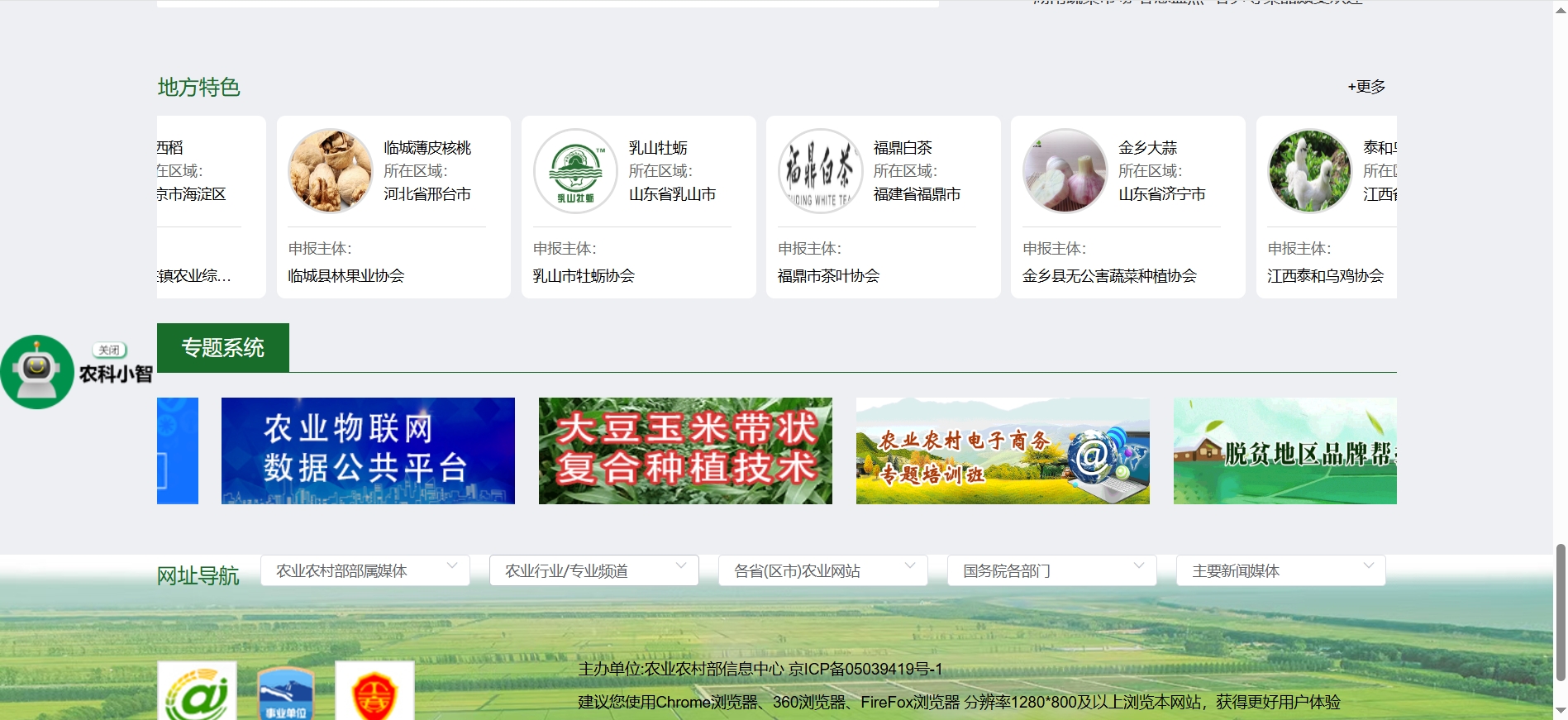Open the 农业行业/专业频道 dropdown
The image size is (1568, 720).
pos(593,570)
